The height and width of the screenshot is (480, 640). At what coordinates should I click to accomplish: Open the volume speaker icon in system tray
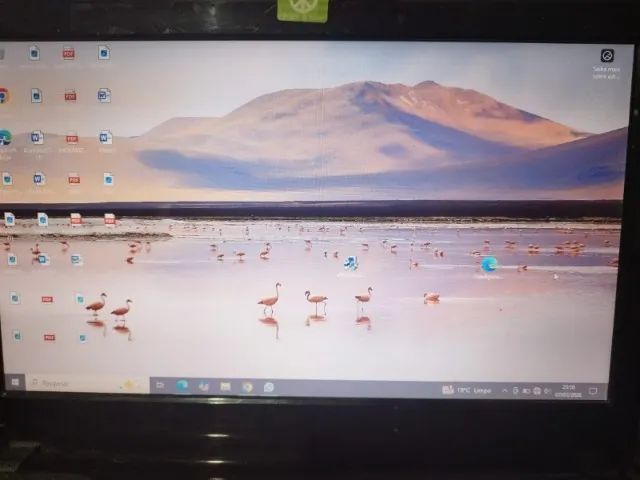click(547, 391)
